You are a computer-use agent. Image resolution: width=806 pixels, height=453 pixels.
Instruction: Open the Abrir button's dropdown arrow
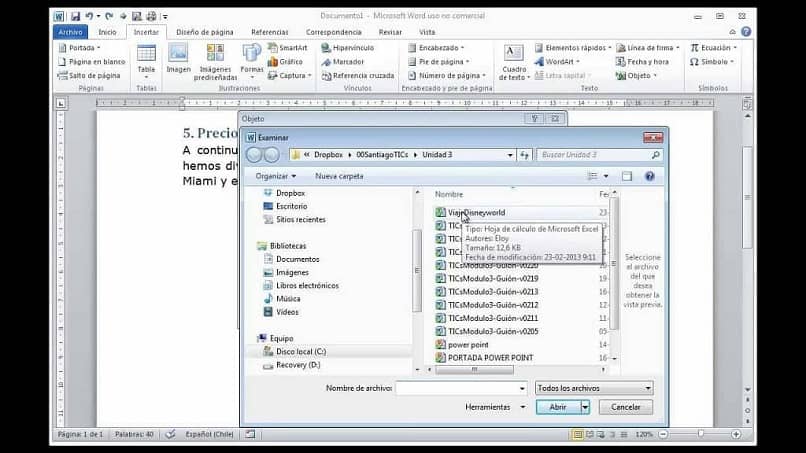pos(585,407)
